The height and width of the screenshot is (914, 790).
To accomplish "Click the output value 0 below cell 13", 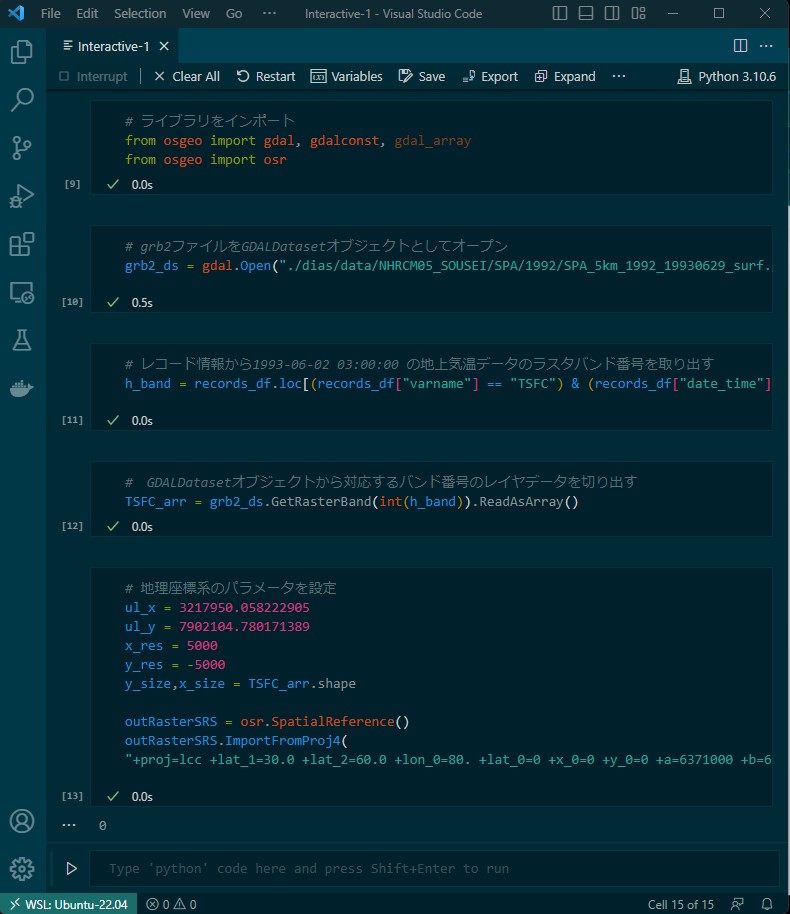I will click(x=103, y=825).
